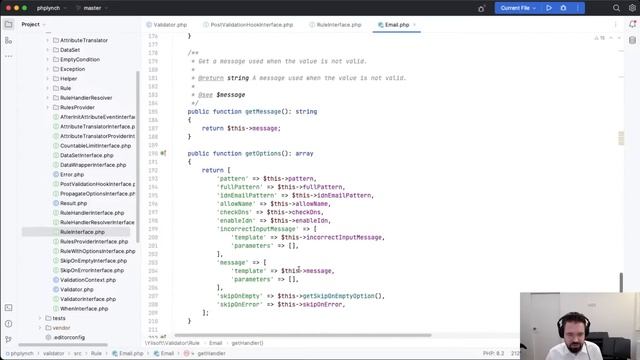Image resolution: width=640 pixels, height=360 pixels.
Task: Click the Email breadcrumb above status bar
Action: 216,343
